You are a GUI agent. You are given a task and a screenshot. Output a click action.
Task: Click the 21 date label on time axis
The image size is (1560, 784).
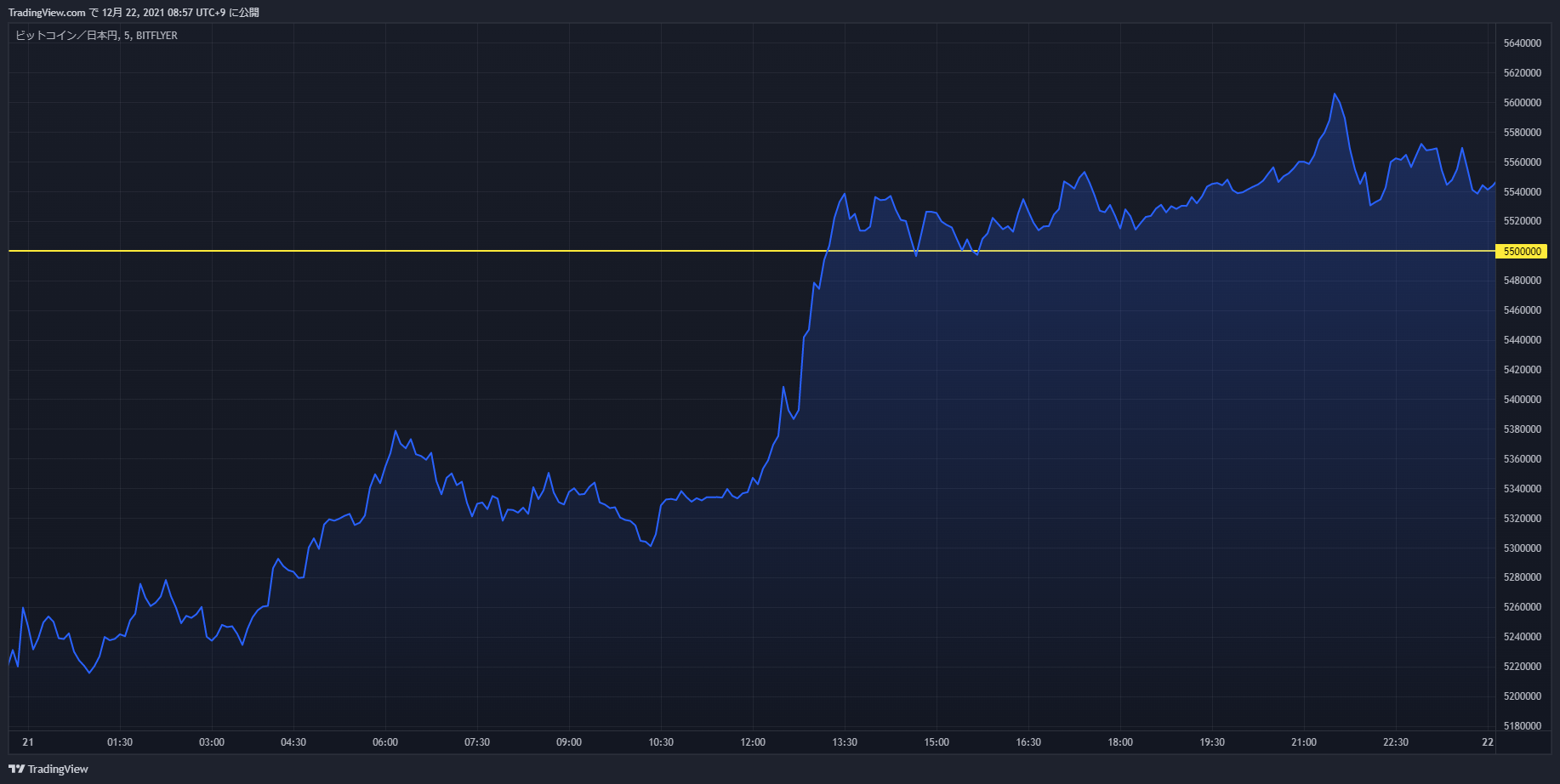[28, 742]
